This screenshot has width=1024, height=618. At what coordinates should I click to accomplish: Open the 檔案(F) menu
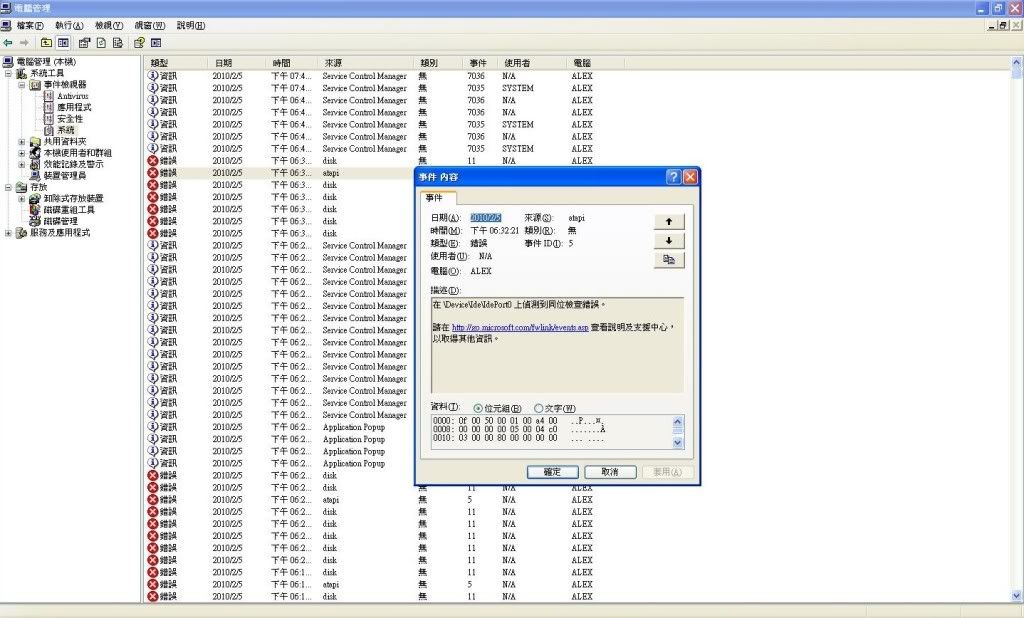point(30,25)
